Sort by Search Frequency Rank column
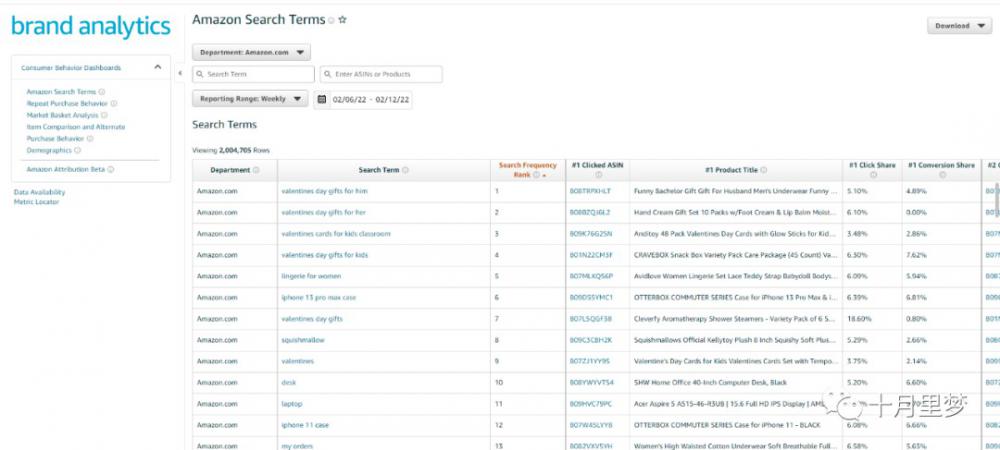Image resolution: width=1000 pixels, height=450 pixels. pyautogui.click(x=527, y=170)
